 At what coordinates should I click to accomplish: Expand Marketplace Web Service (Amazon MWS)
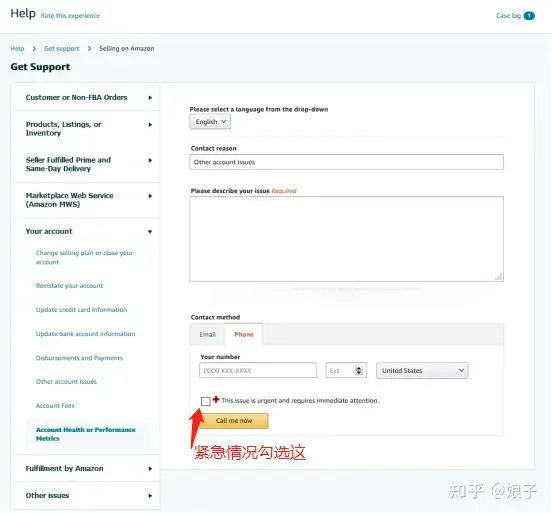pos(86,200)
